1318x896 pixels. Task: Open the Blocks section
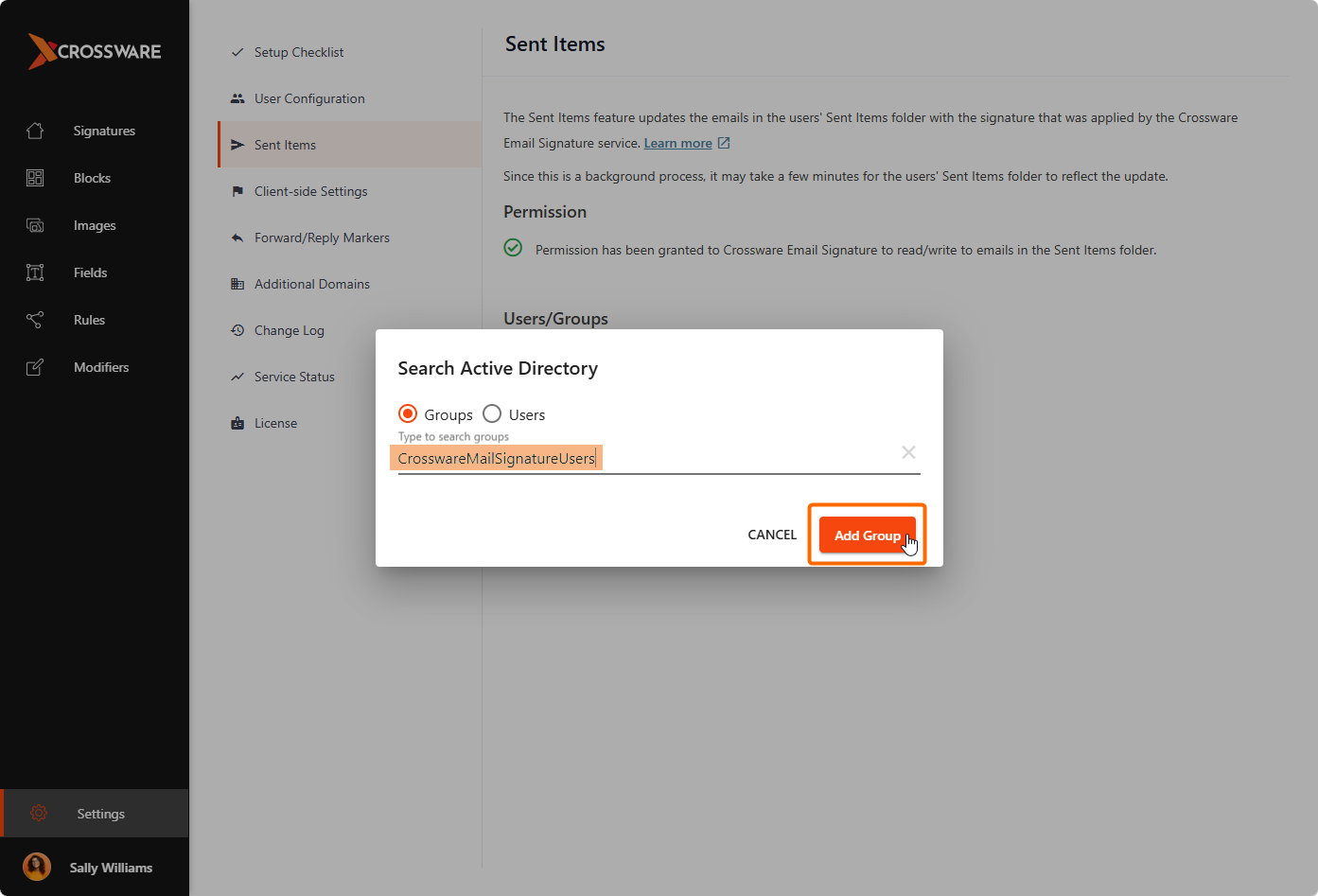tap(92, 178)
